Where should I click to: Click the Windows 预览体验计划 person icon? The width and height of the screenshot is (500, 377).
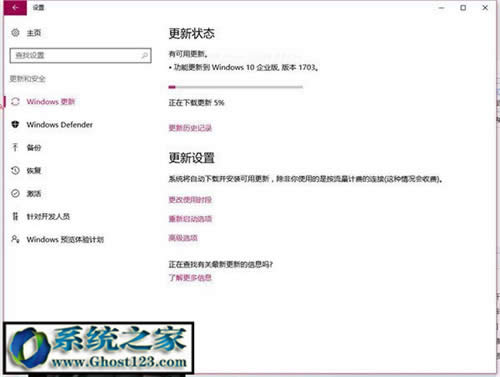click(x=15, y=239)
